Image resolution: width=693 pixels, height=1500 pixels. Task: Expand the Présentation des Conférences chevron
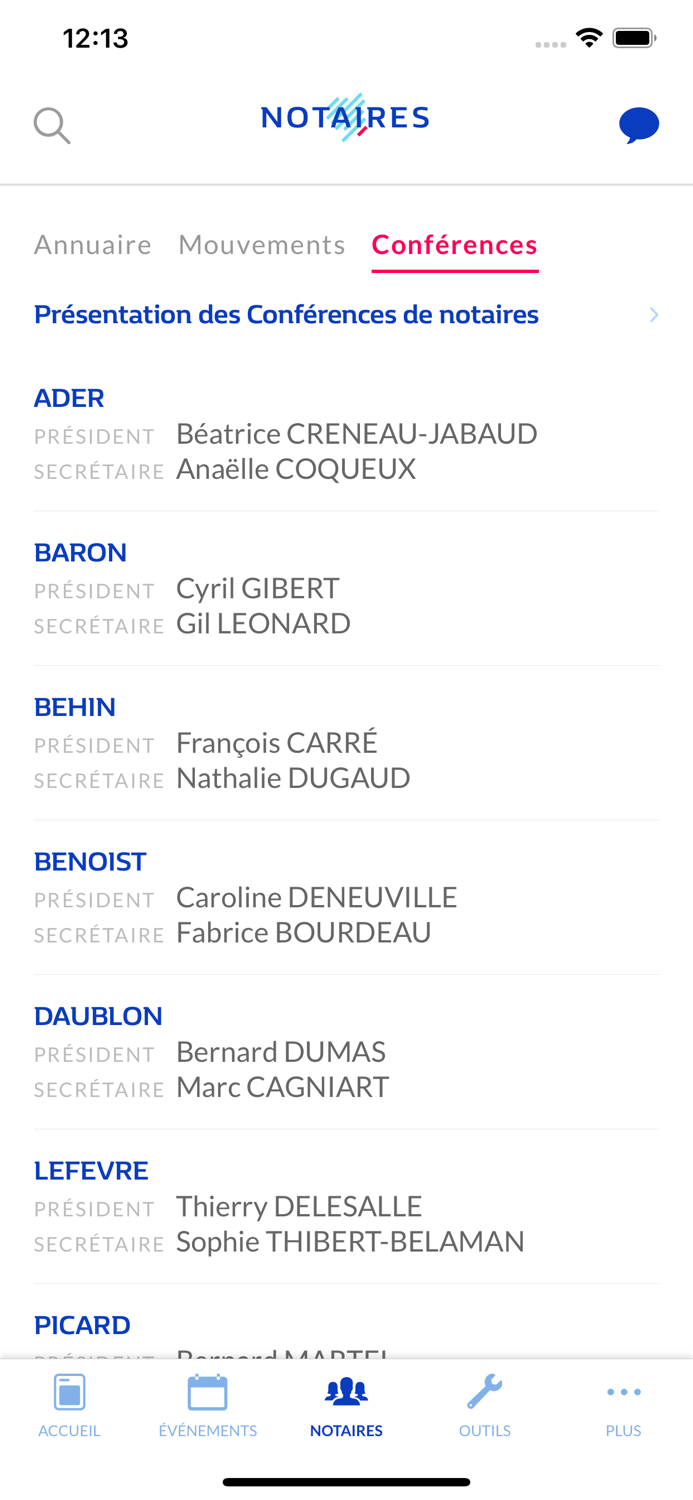point(655,314)
